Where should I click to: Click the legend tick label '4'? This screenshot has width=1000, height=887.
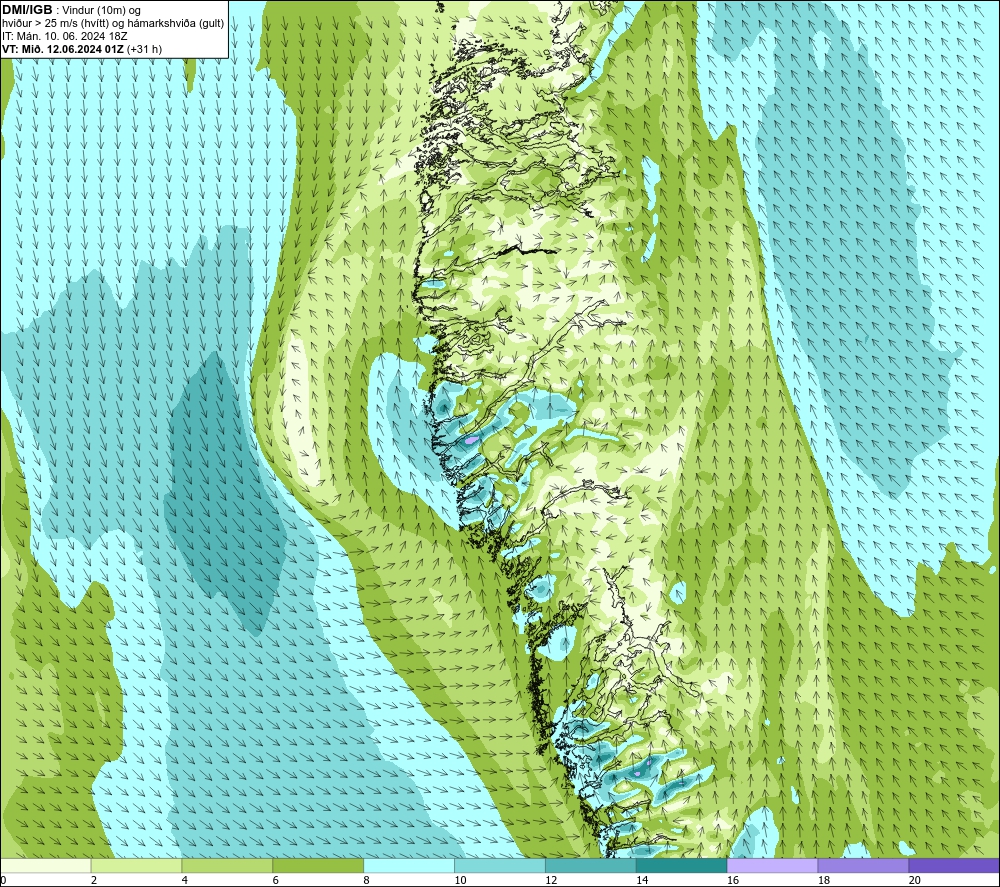184,880
